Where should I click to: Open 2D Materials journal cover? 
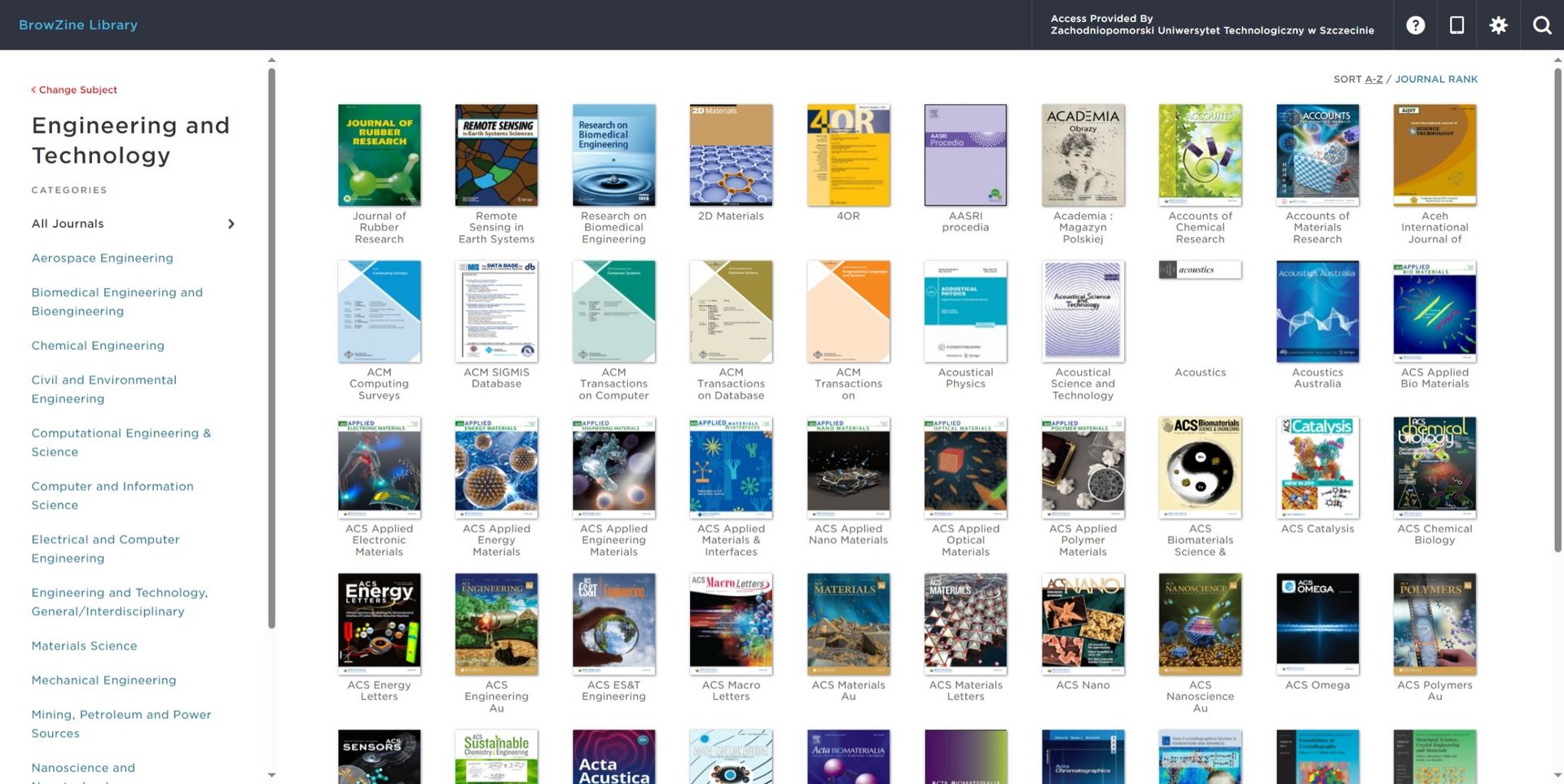pos(731,155)
